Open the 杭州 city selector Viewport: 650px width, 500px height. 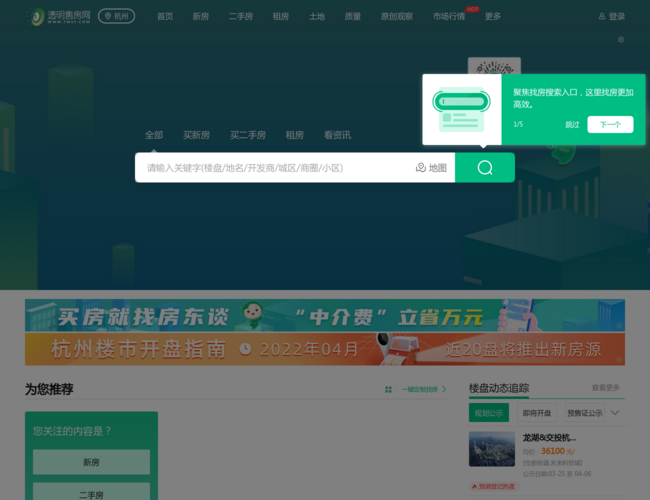(116, 16)
